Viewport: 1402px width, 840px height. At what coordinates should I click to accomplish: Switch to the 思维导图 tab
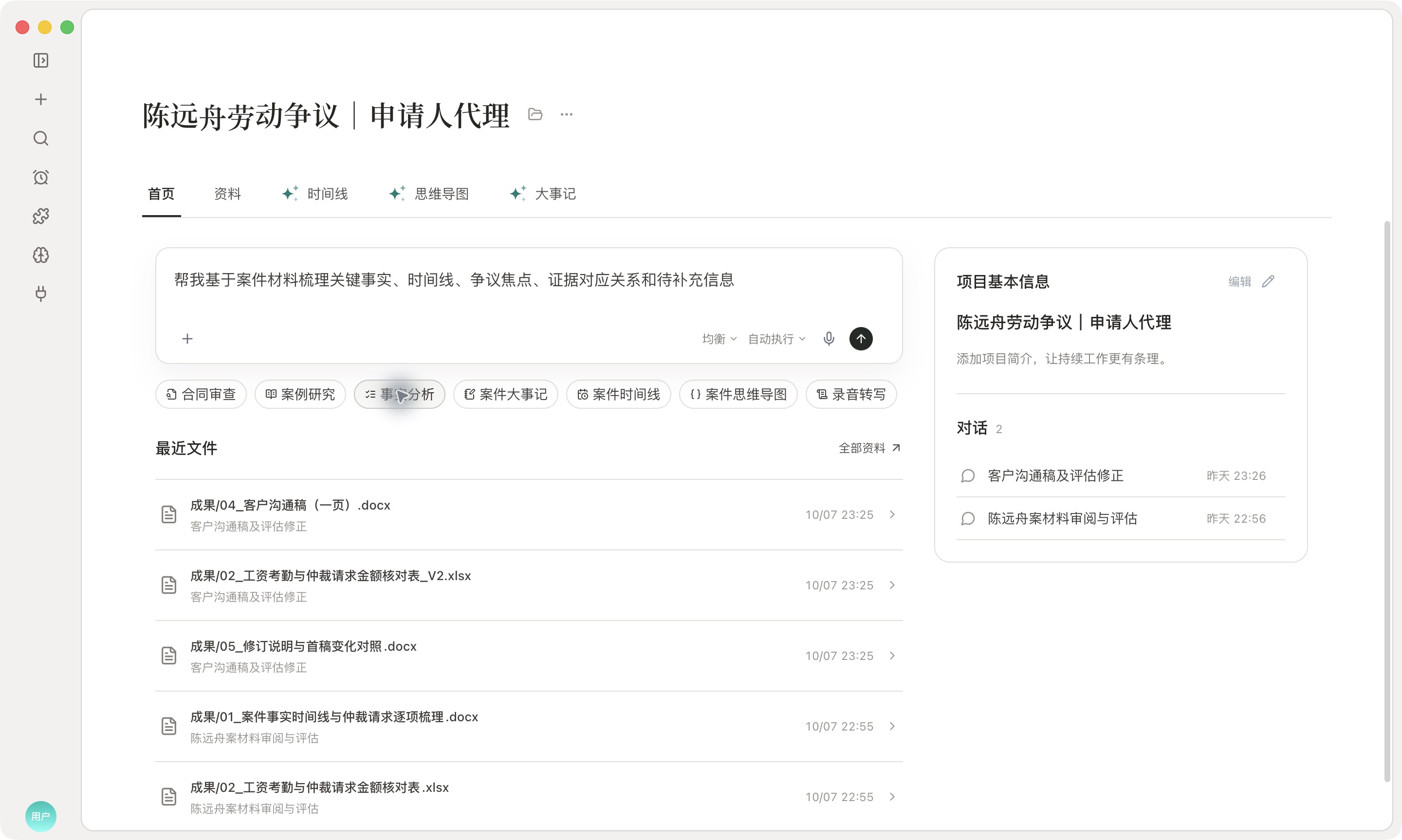pos(429,194)
